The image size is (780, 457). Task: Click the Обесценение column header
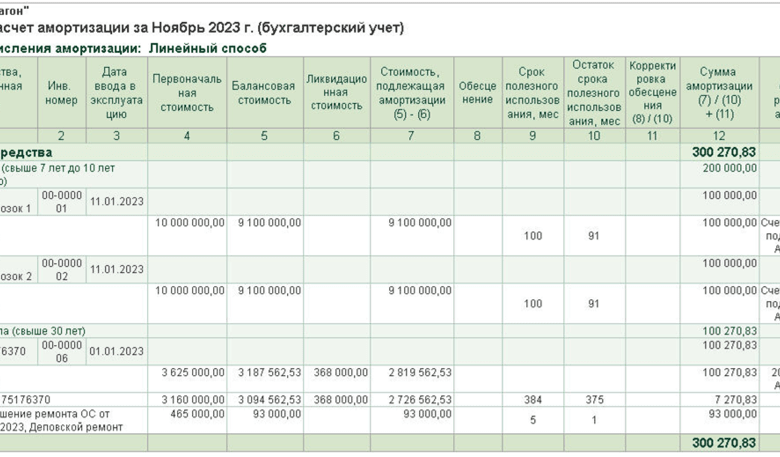(x=477, y=92)
